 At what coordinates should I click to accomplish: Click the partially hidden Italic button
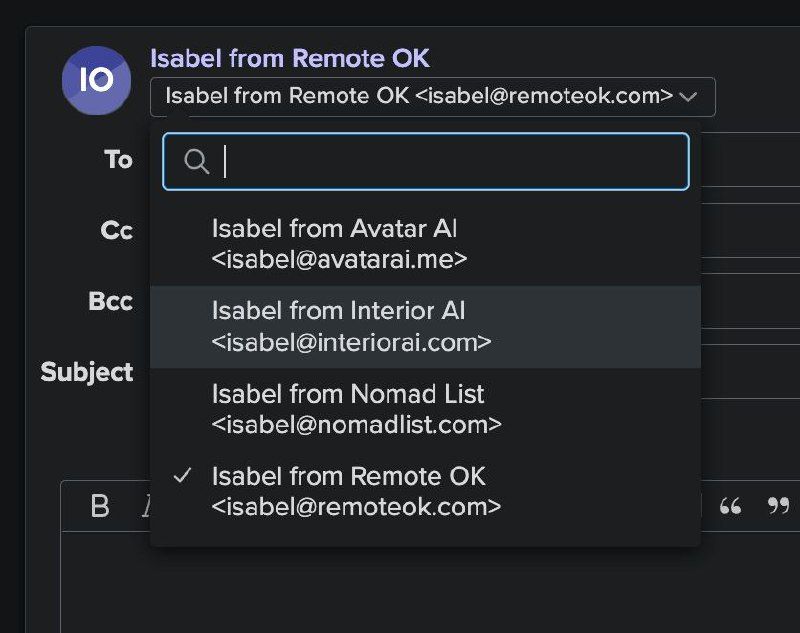[x=146, y=507]
